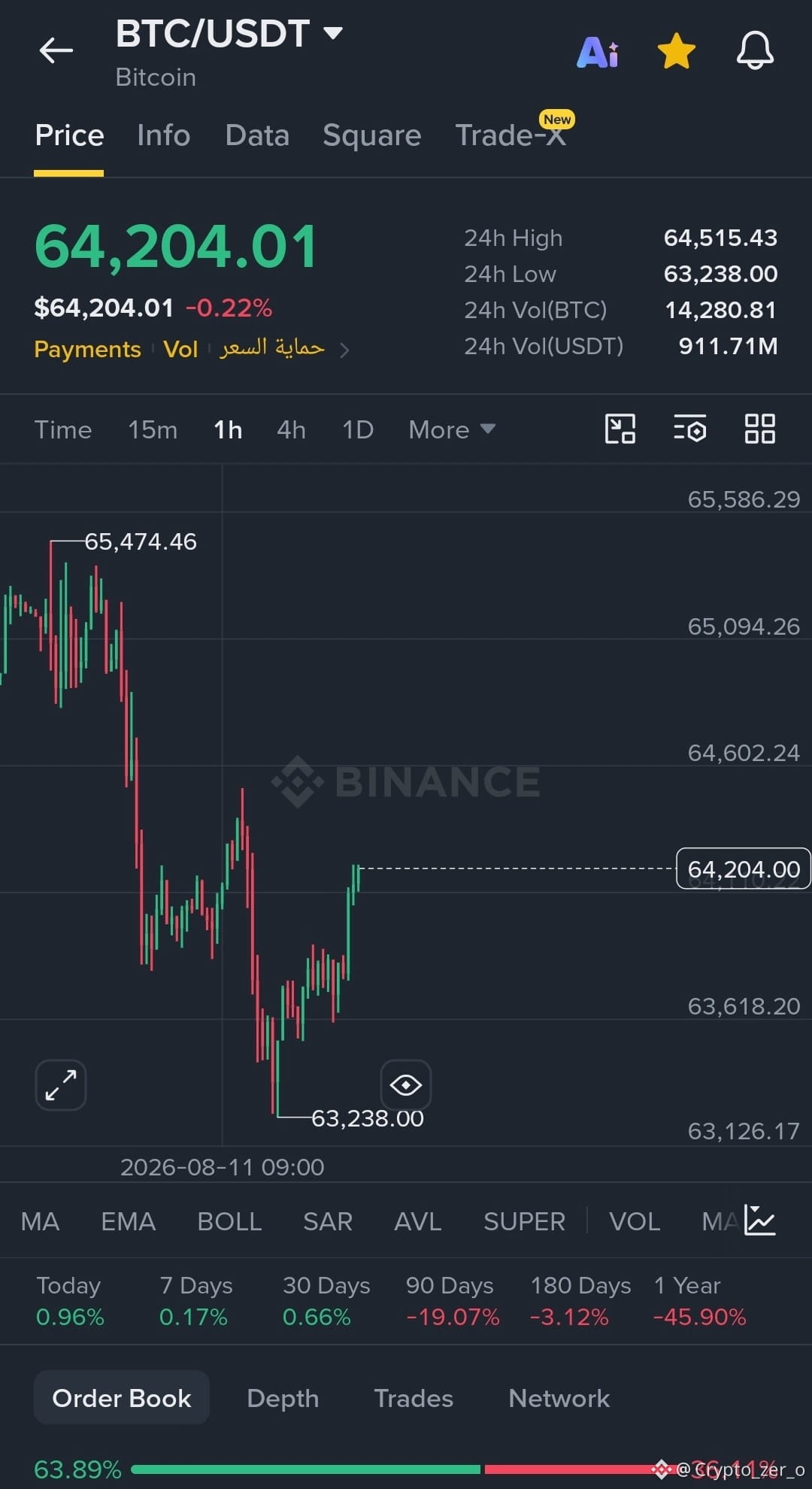
Task: Switch to the Depth tab
Action: (283, 1398)
